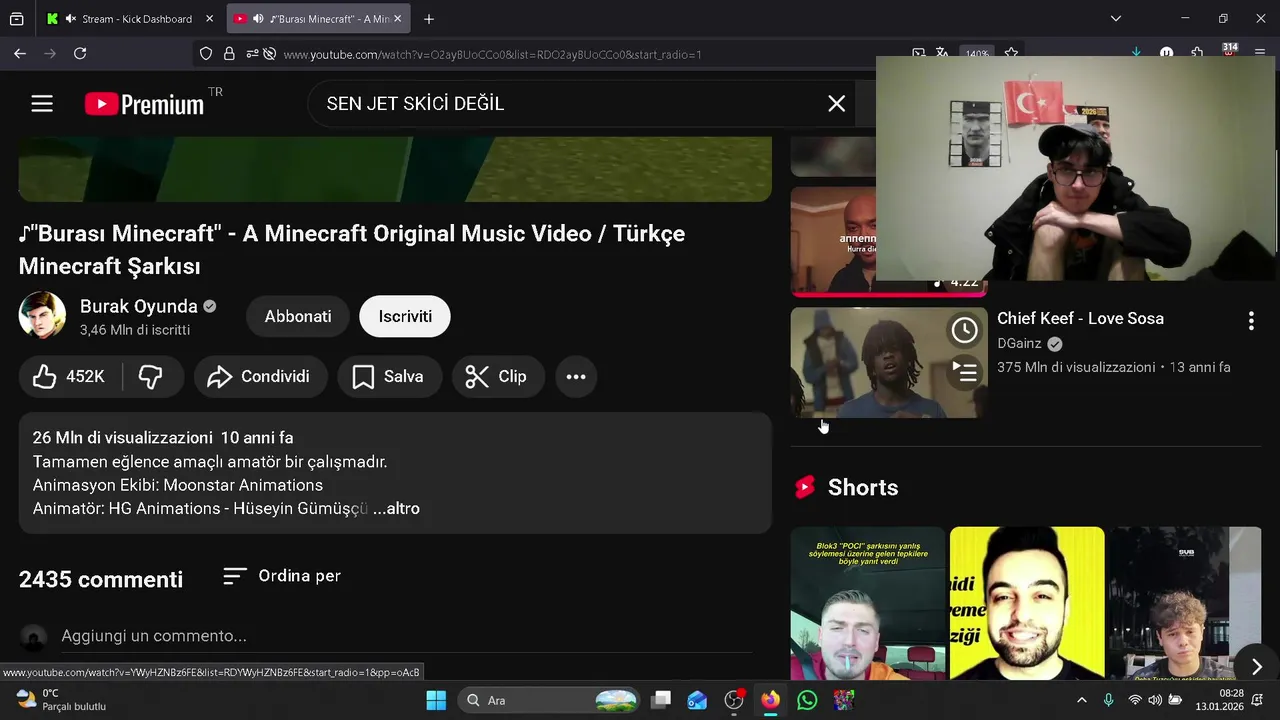Open Firefox View icon
Image resolution: width=1280 pixels, height=720 pixels.
[x=17, y=19]
